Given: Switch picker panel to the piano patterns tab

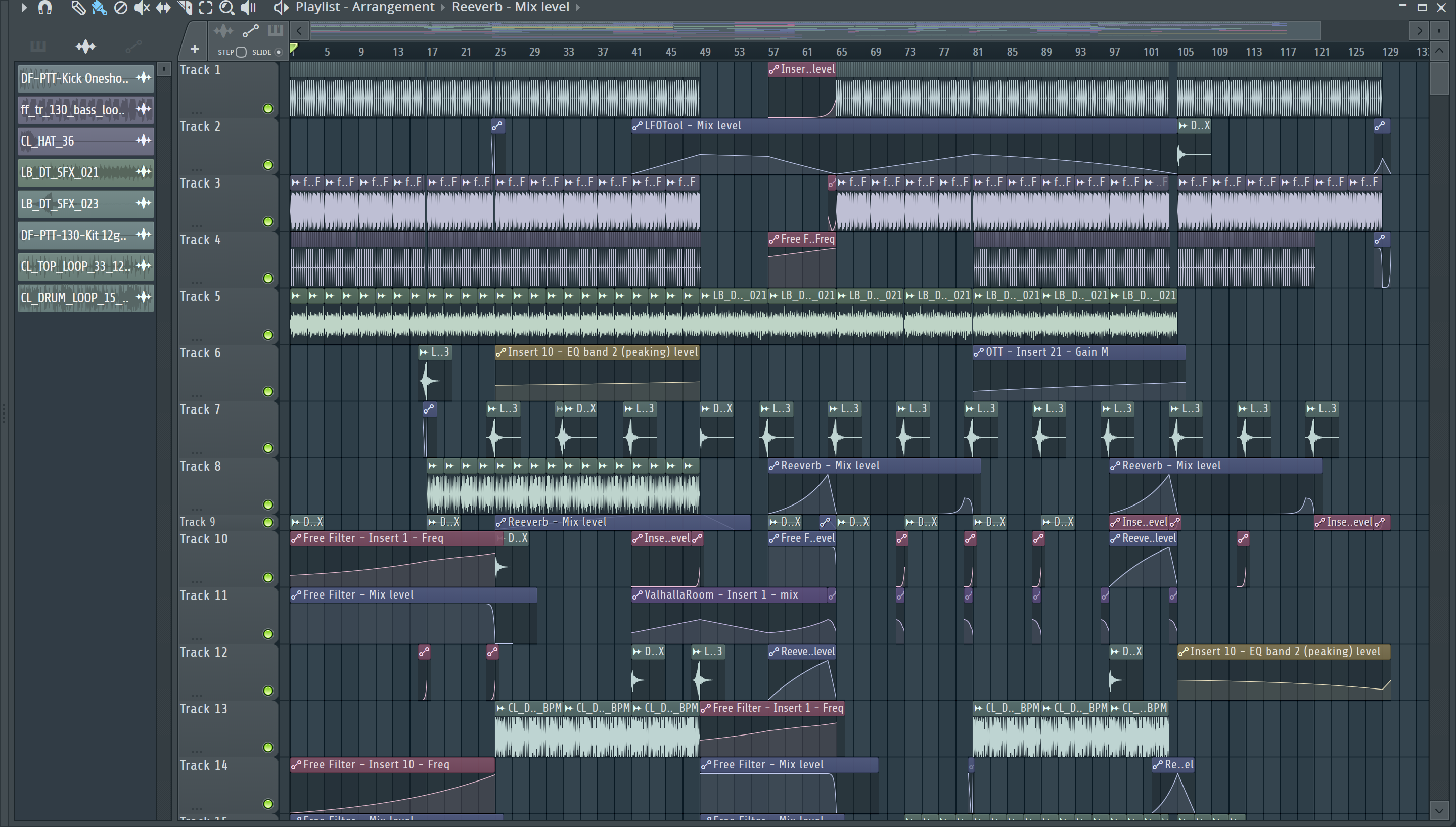Looking at the screenshot, I should click(38, 46).
